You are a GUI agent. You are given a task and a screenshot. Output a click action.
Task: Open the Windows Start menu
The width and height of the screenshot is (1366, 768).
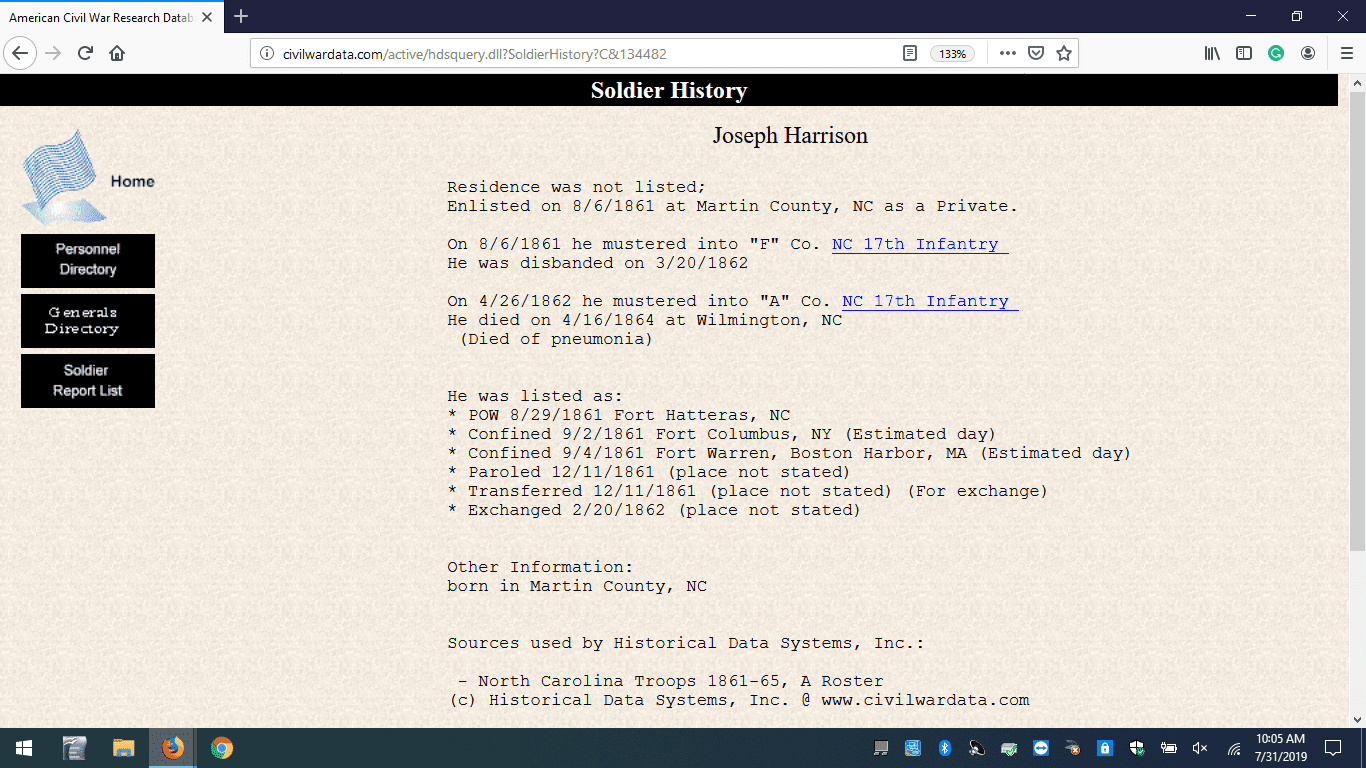click(x=24, y=748)
